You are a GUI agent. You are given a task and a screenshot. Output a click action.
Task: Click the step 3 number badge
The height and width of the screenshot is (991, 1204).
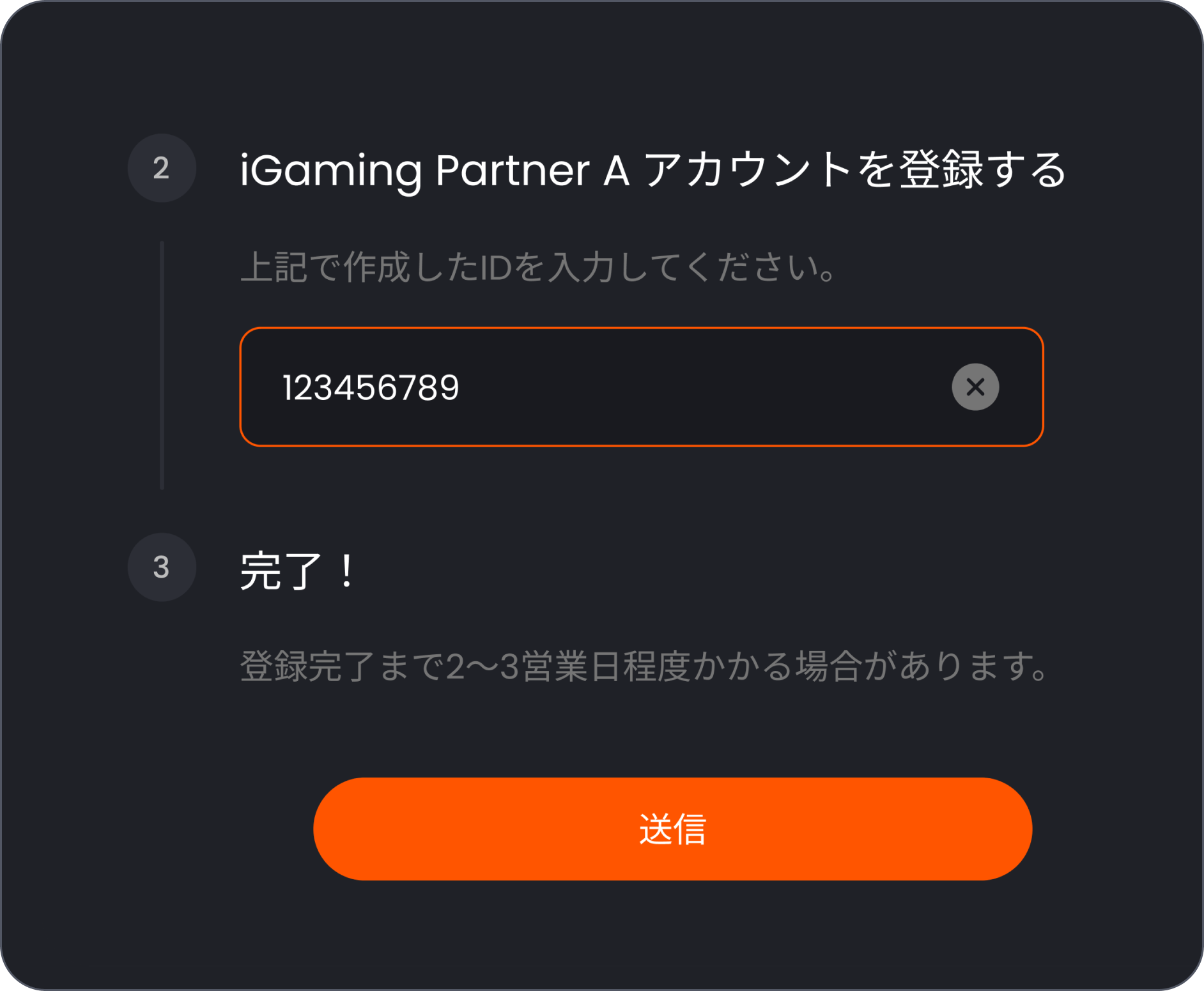coord(162,567)
